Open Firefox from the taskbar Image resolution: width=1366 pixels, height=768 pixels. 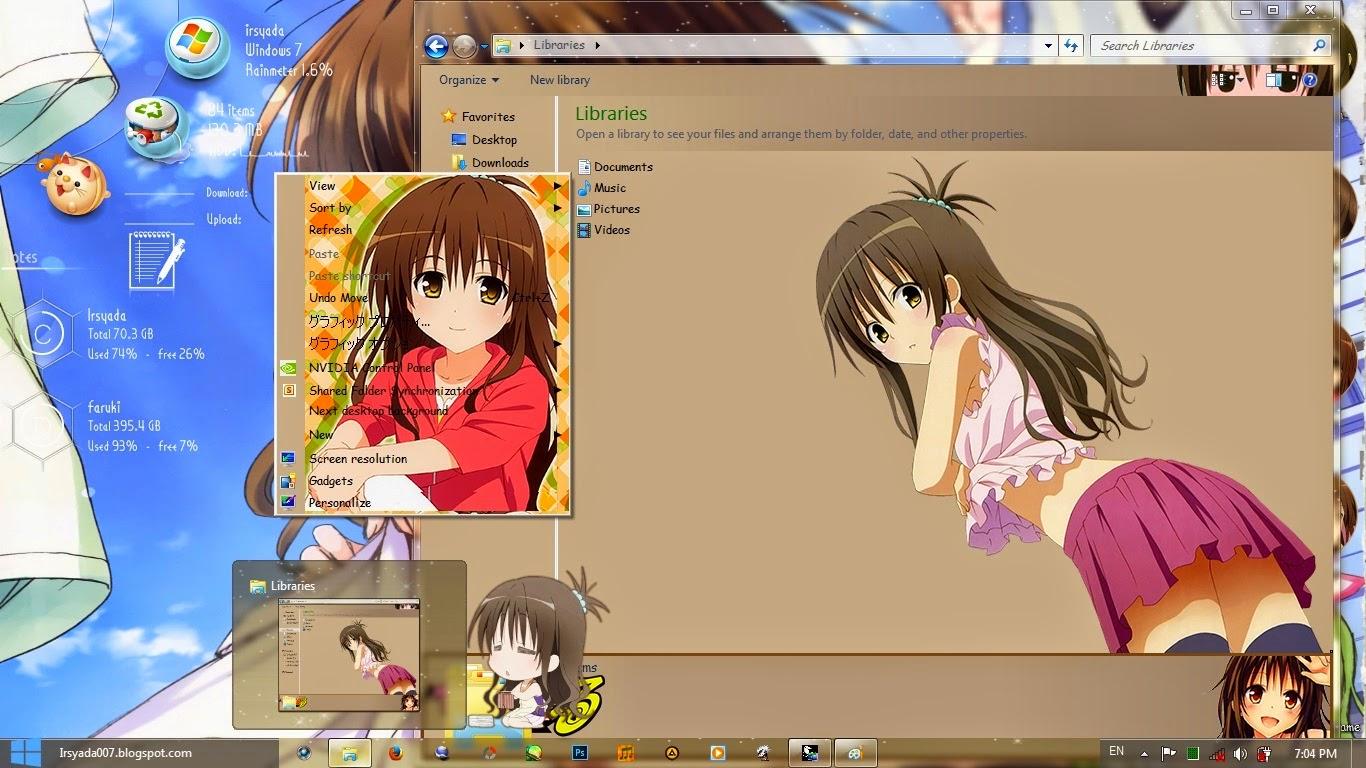pos(395,753)
